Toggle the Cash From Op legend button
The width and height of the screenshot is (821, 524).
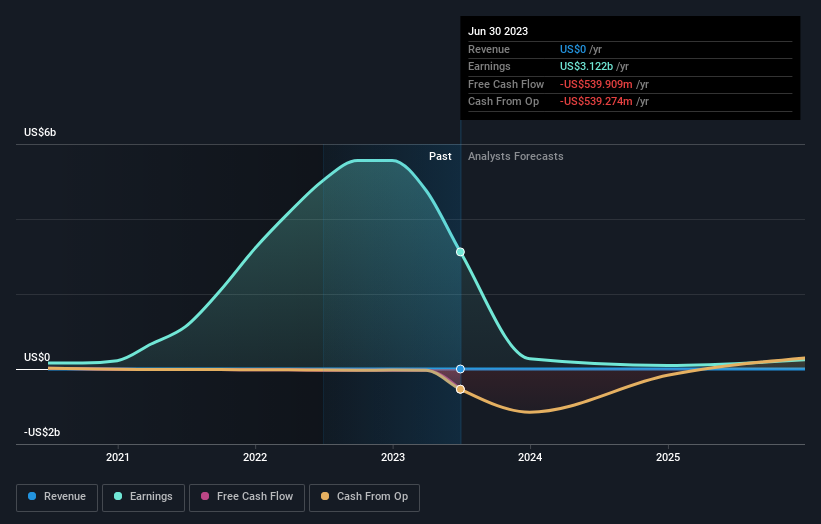[x=364, y=497]
